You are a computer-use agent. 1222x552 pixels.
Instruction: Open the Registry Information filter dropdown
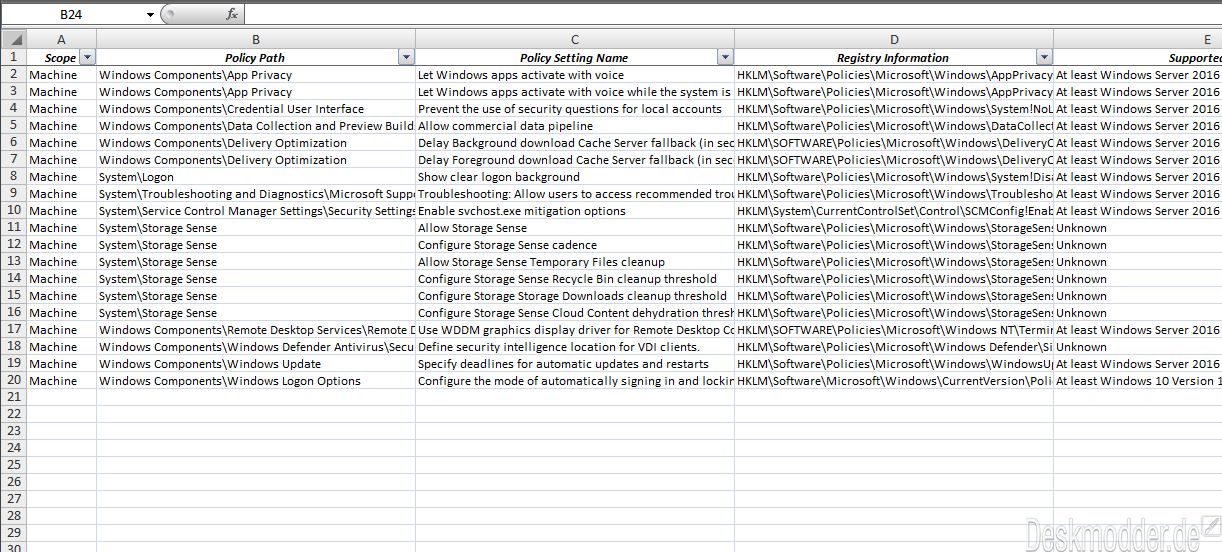(x=1044, y=58)
